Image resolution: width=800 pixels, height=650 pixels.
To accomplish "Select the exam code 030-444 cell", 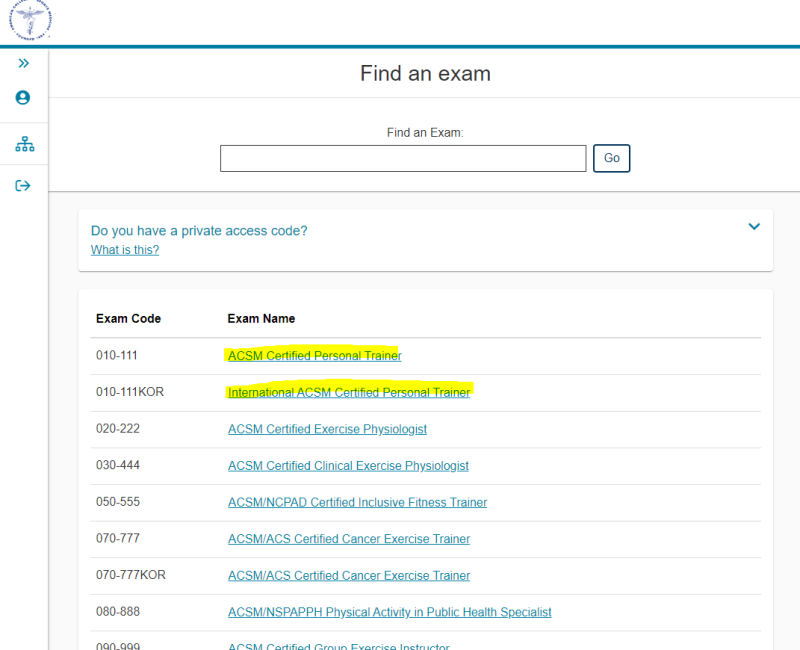I will 118,465.
